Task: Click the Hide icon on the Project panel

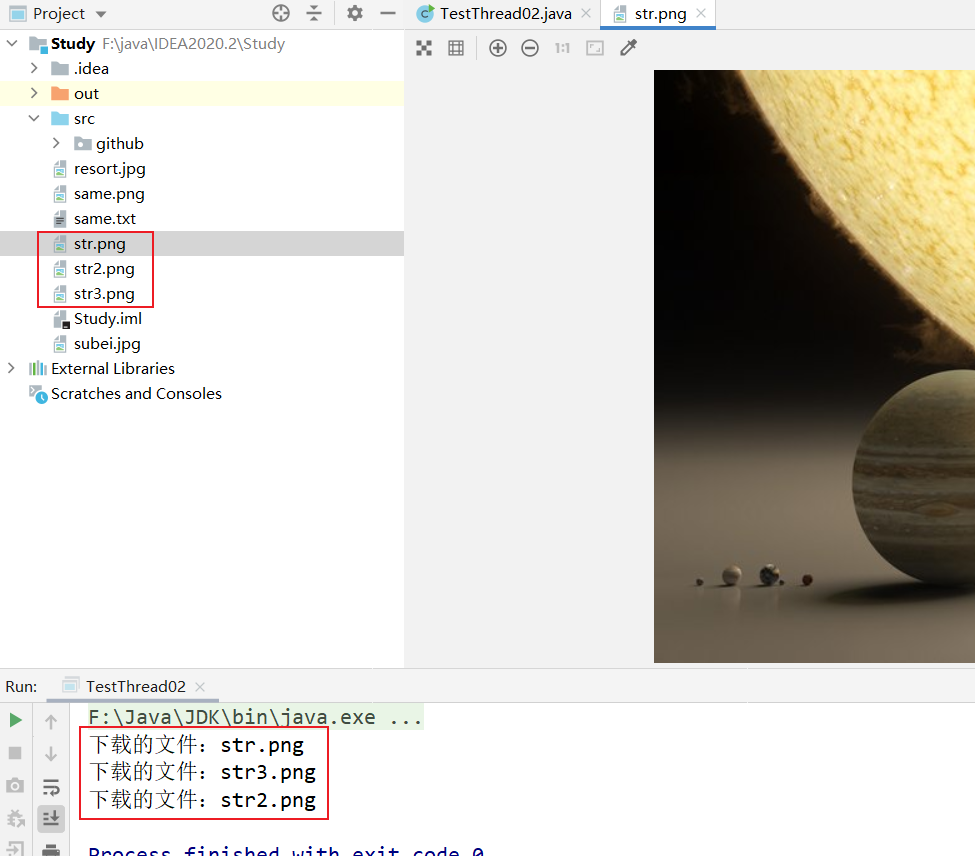Action: pos(388,13)
